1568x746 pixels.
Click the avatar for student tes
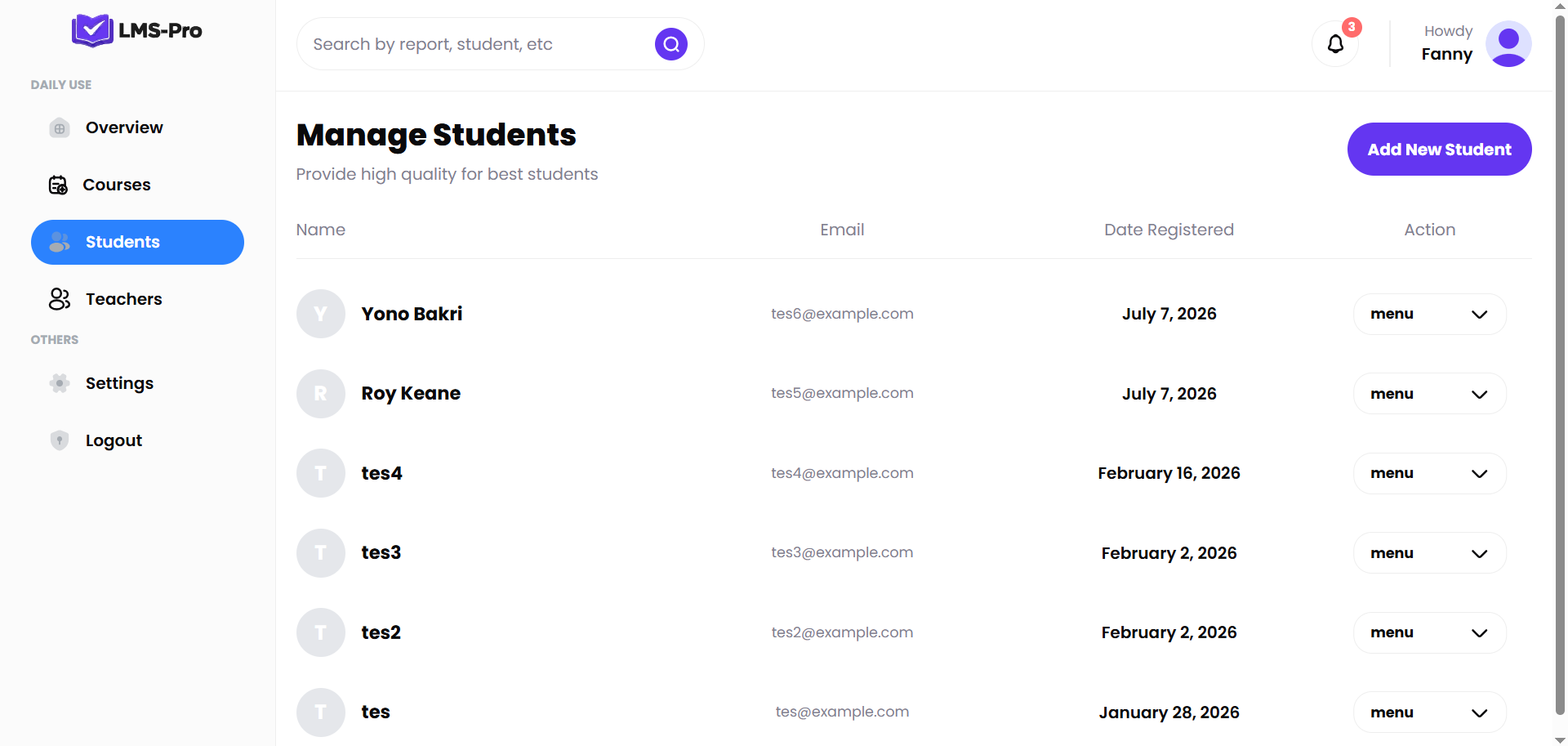click(321, 712)
